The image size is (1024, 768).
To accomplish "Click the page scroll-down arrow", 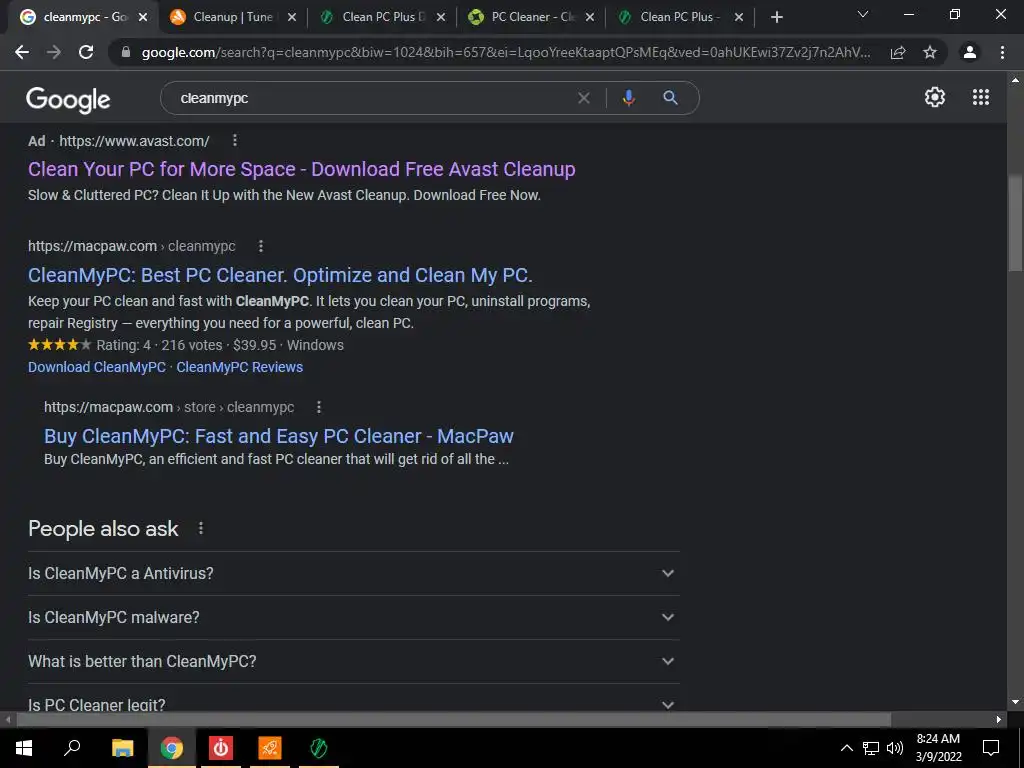I will 1015,702.
